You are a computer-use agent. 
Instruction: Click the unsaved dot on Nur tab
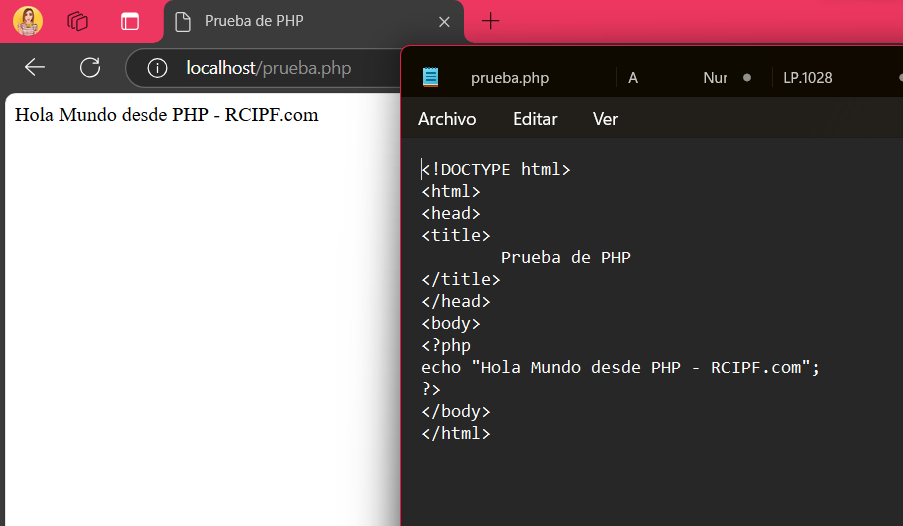coord(746,78)
